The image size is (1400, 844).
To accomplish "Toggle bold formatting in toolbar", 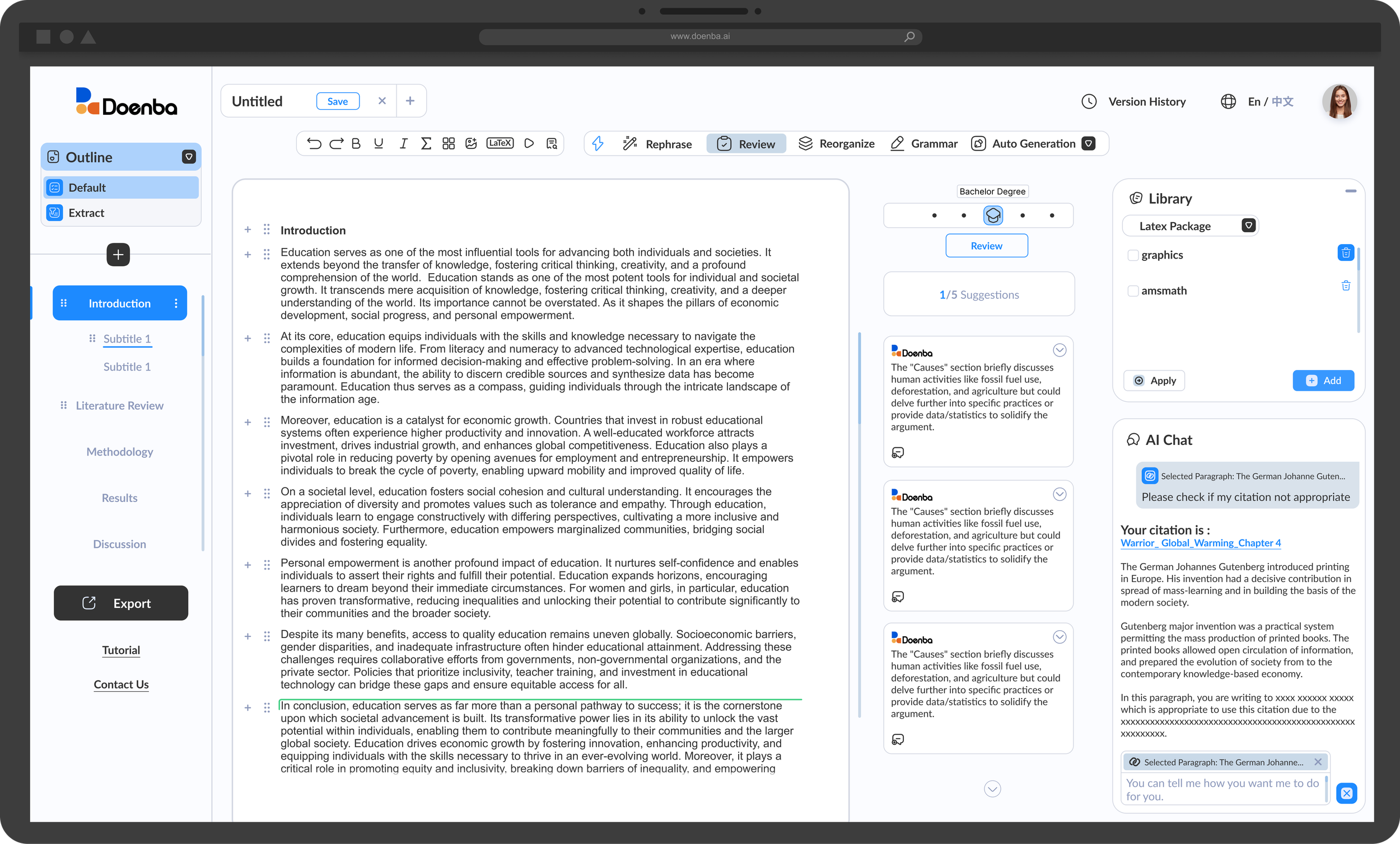I will pos(356,144).
